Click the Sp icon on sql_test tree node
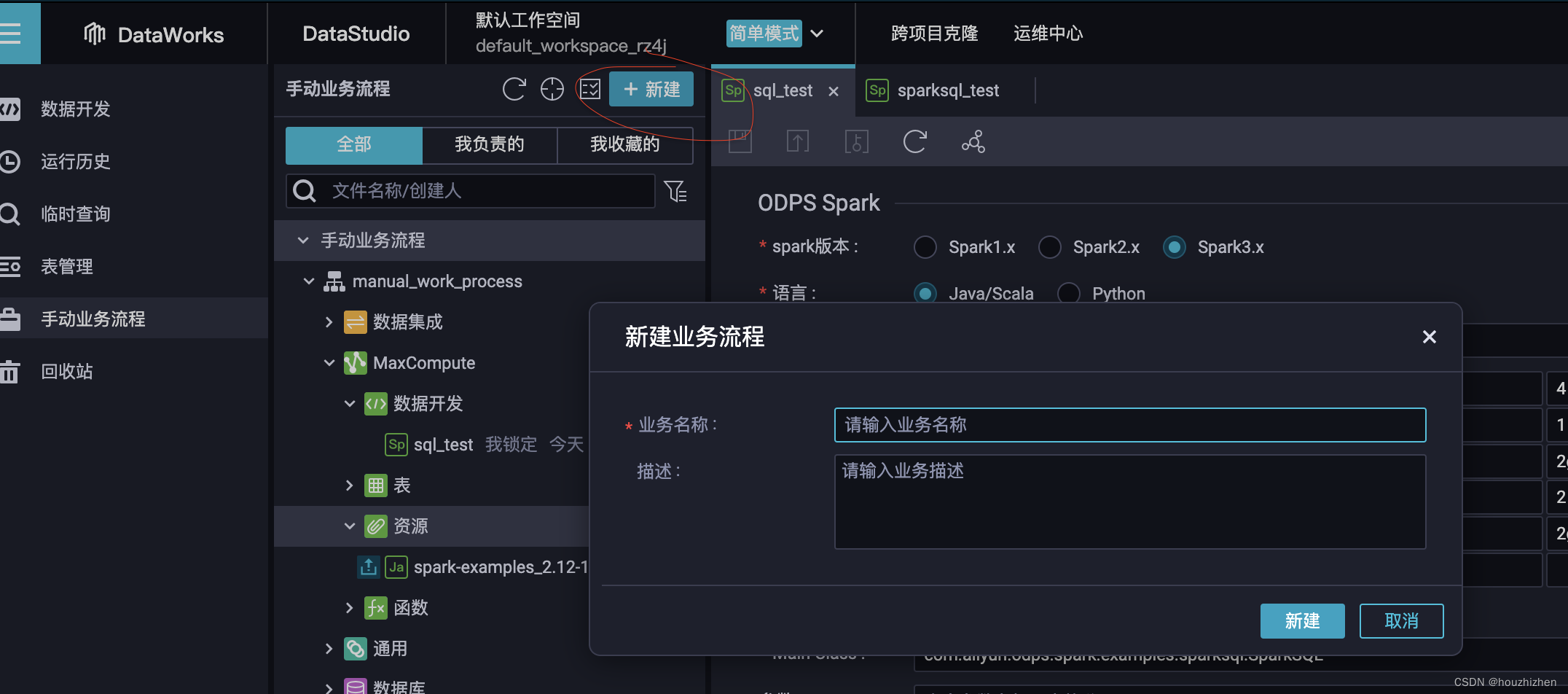This screenshot has height=694, width=1568. (x=396, y=444)
